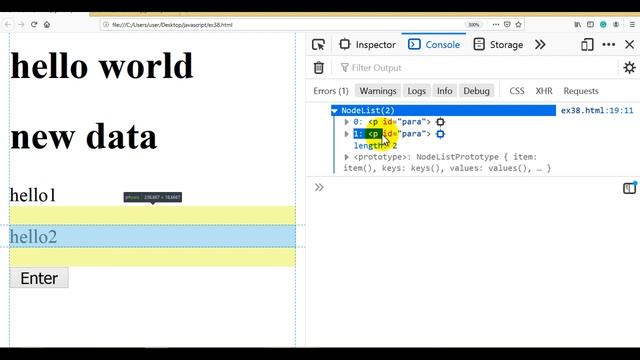
Task: Click the 'new data' heading
Action: point(84,136)
